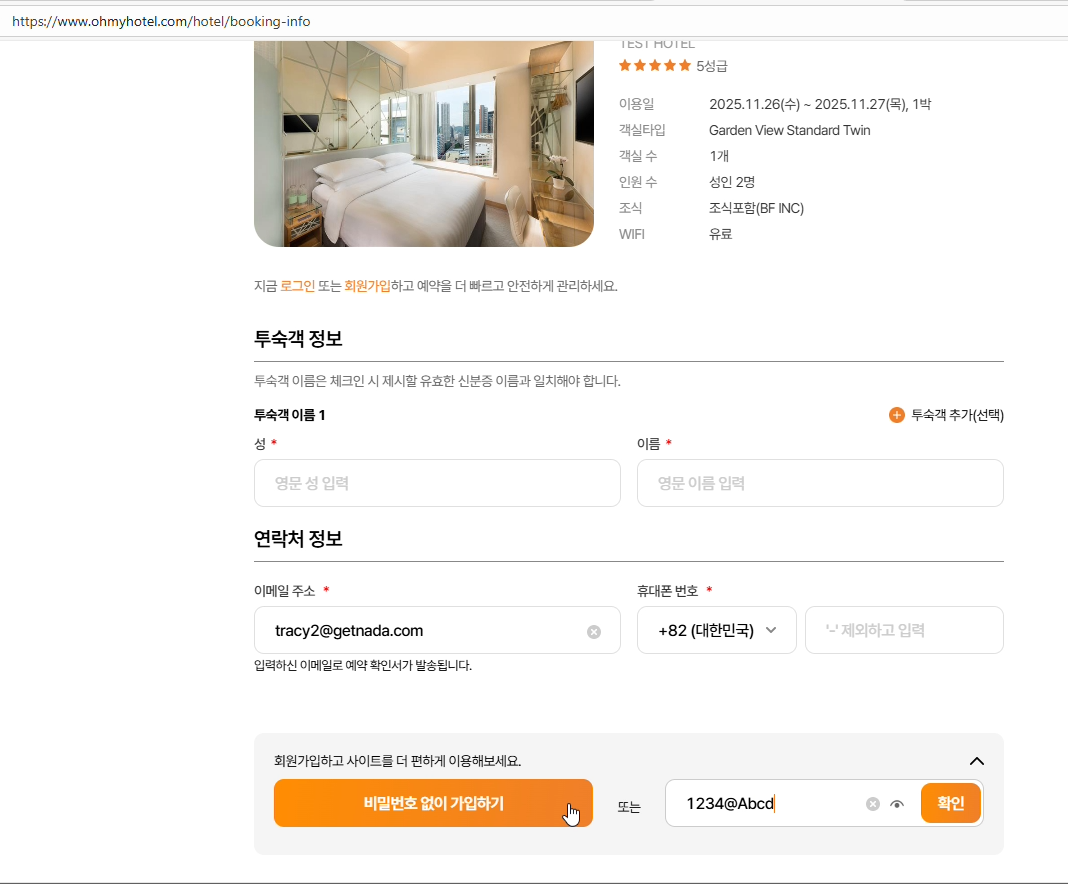The width and height of the screenshot is (1068, 884).
Task: Click the email field containing tracy2@getnada.com
Action: [x=420, y=631]
